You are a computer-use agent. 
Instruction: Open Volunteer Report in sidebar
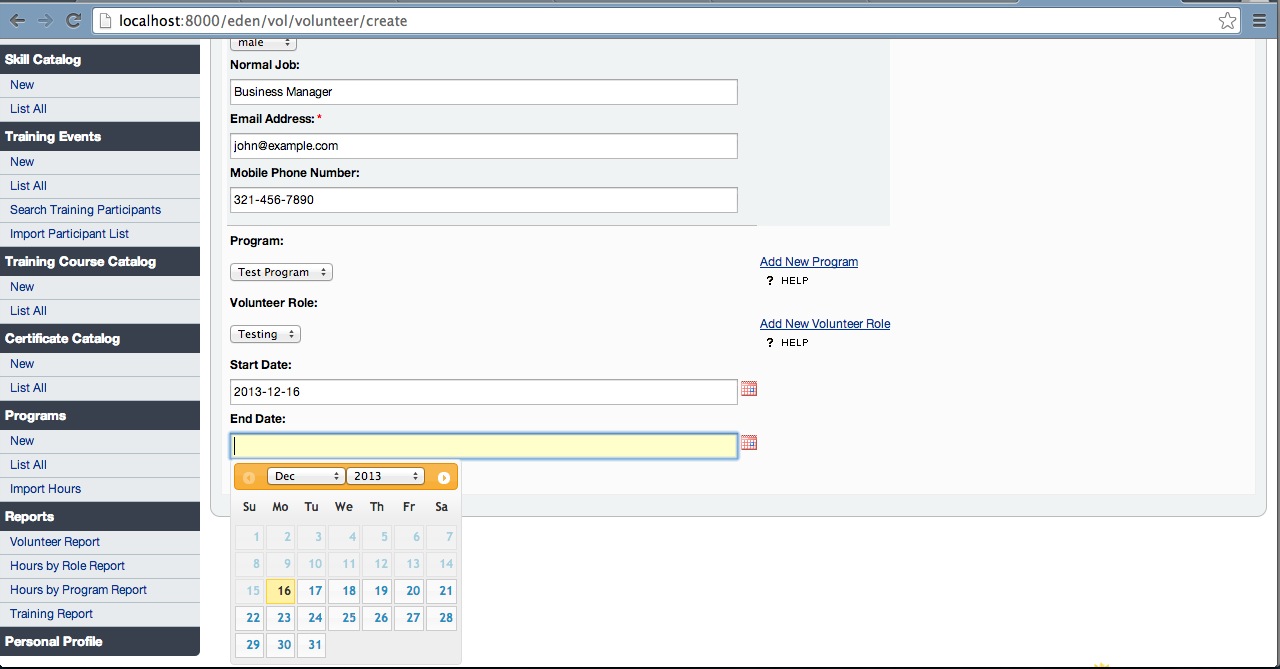55,542
